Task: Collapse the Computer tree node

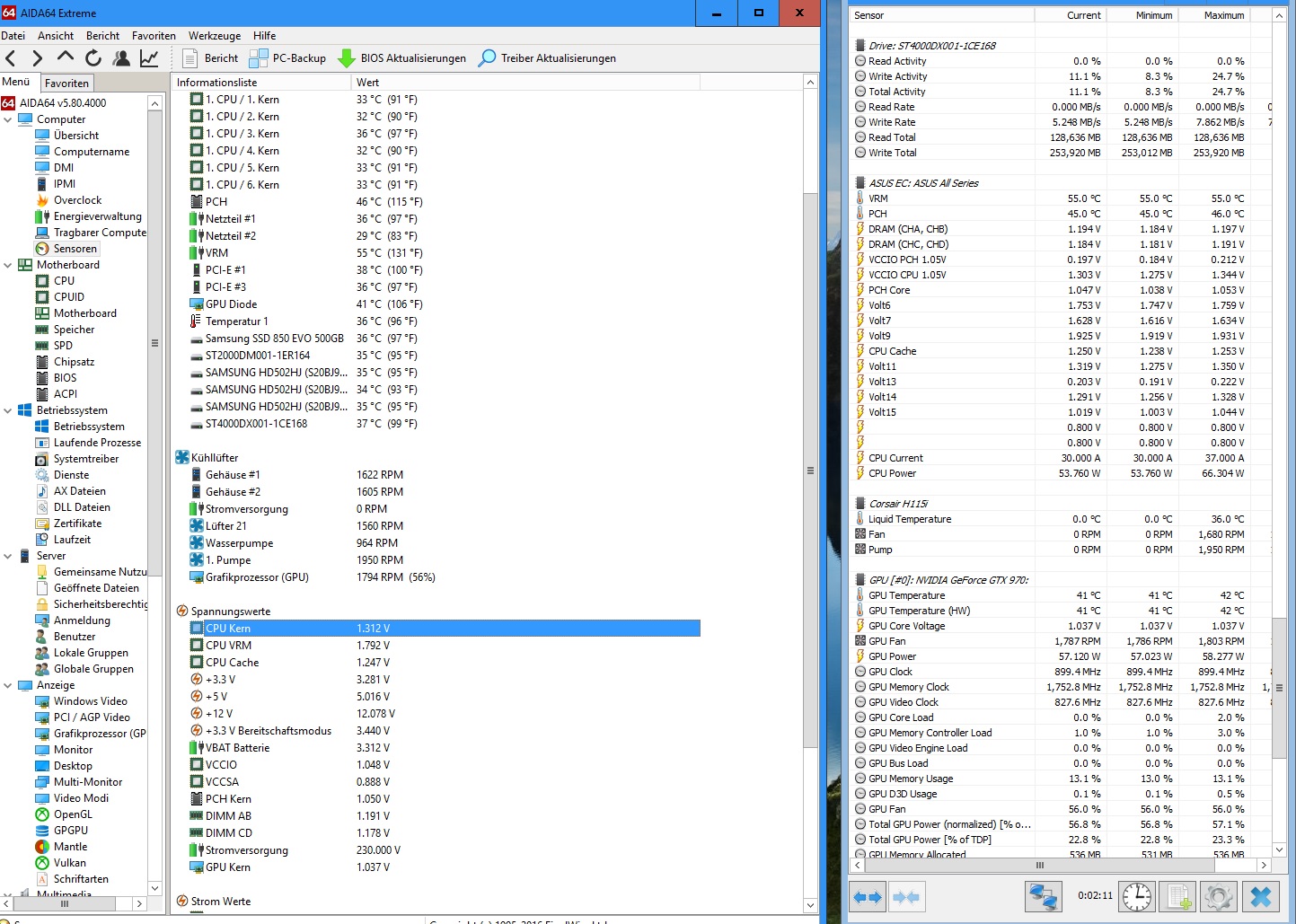Action: click(x=8, y=119)
